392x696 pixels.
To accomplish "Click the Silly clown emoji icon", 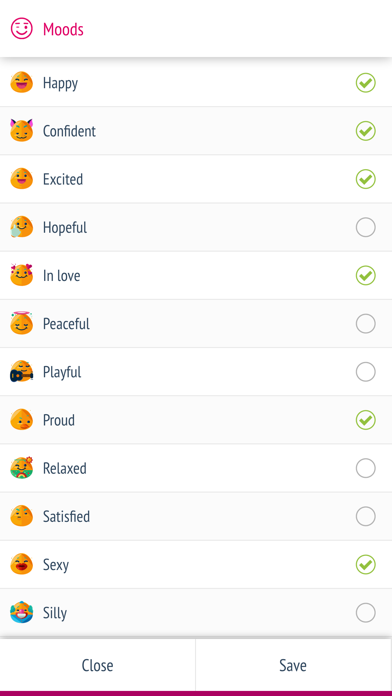I will click(x=21, y=613).
